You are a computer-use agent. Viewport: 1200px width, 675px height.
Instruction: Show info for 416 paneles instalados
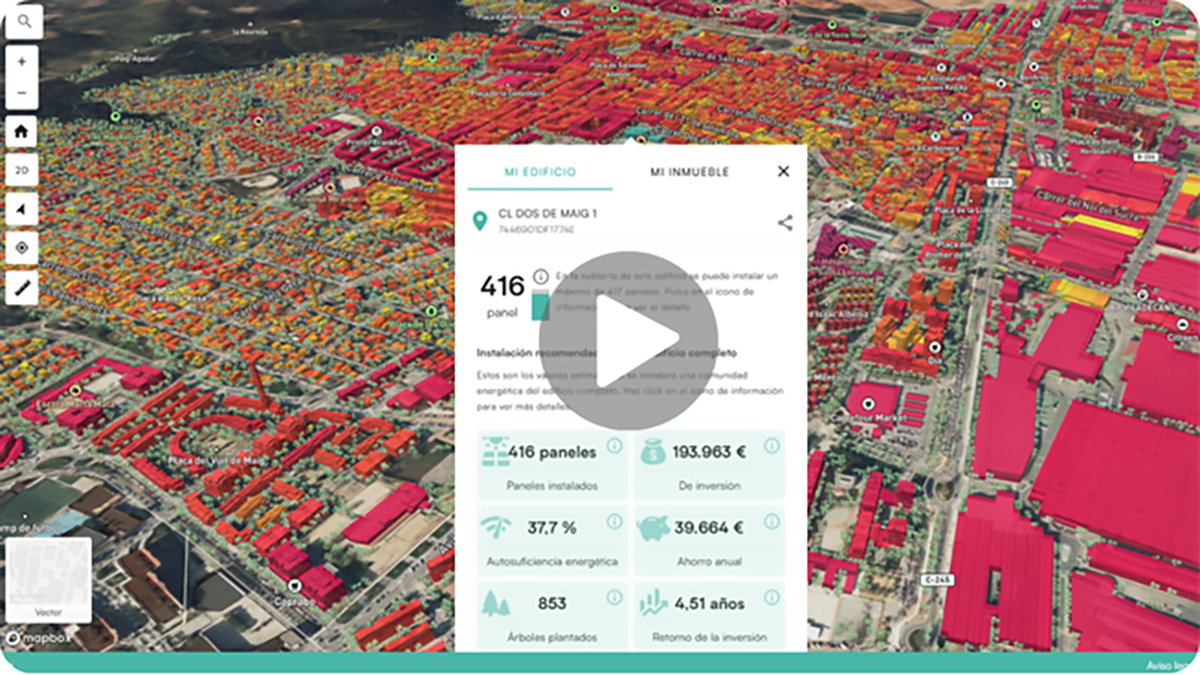614,446
